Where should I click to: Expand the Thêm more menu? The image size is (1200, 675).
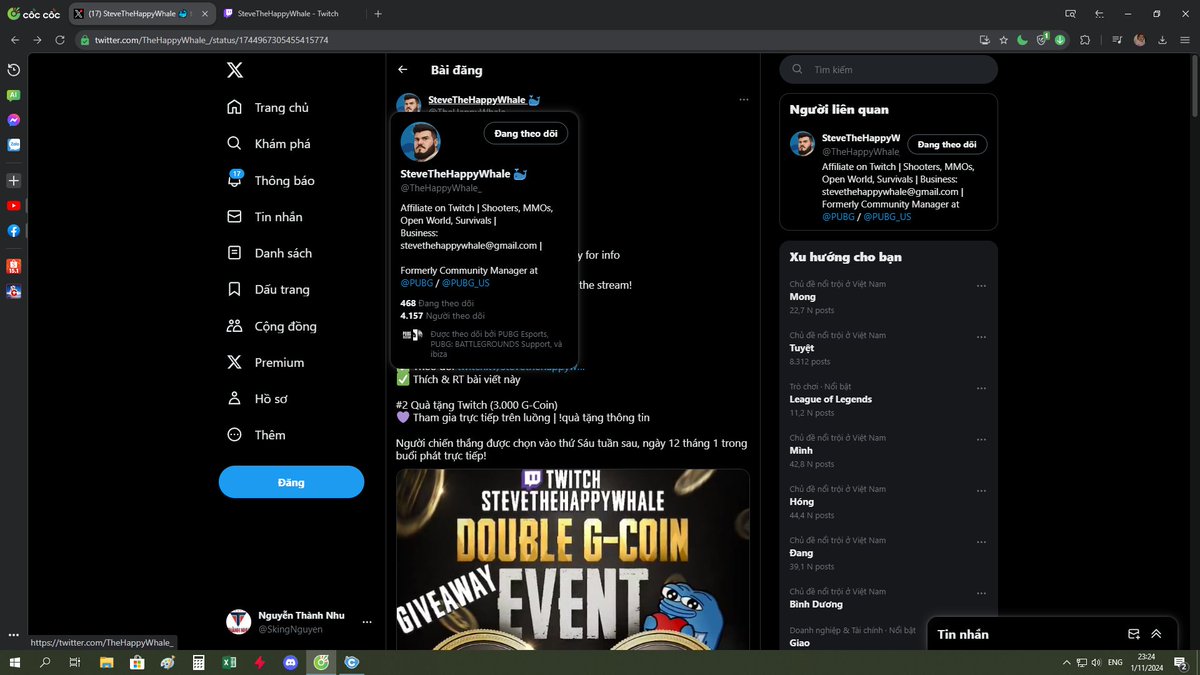click(x=256, y=435)
